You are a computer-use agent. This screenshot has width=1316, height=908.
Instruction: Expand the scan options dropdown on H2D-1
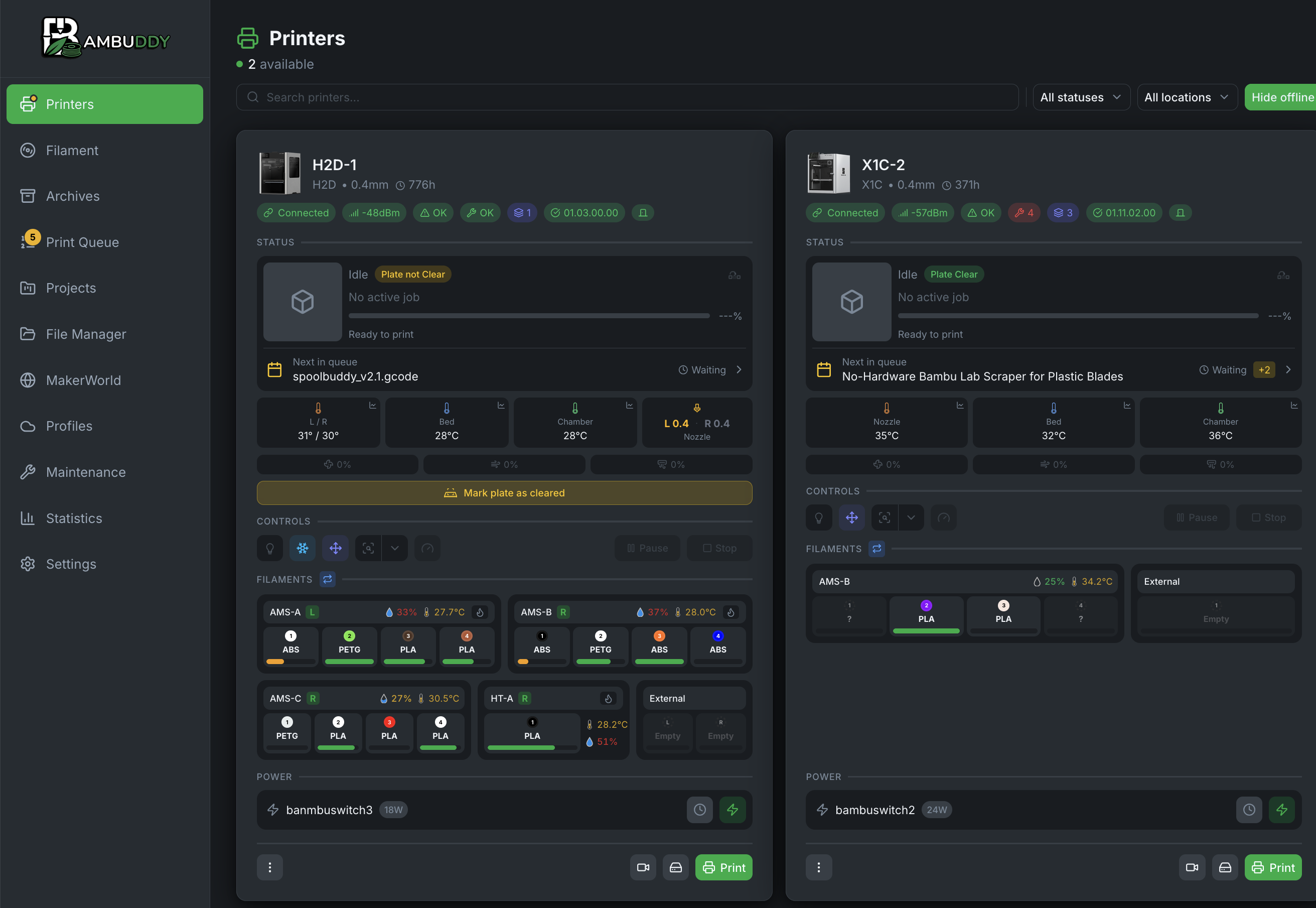(395, 549)
